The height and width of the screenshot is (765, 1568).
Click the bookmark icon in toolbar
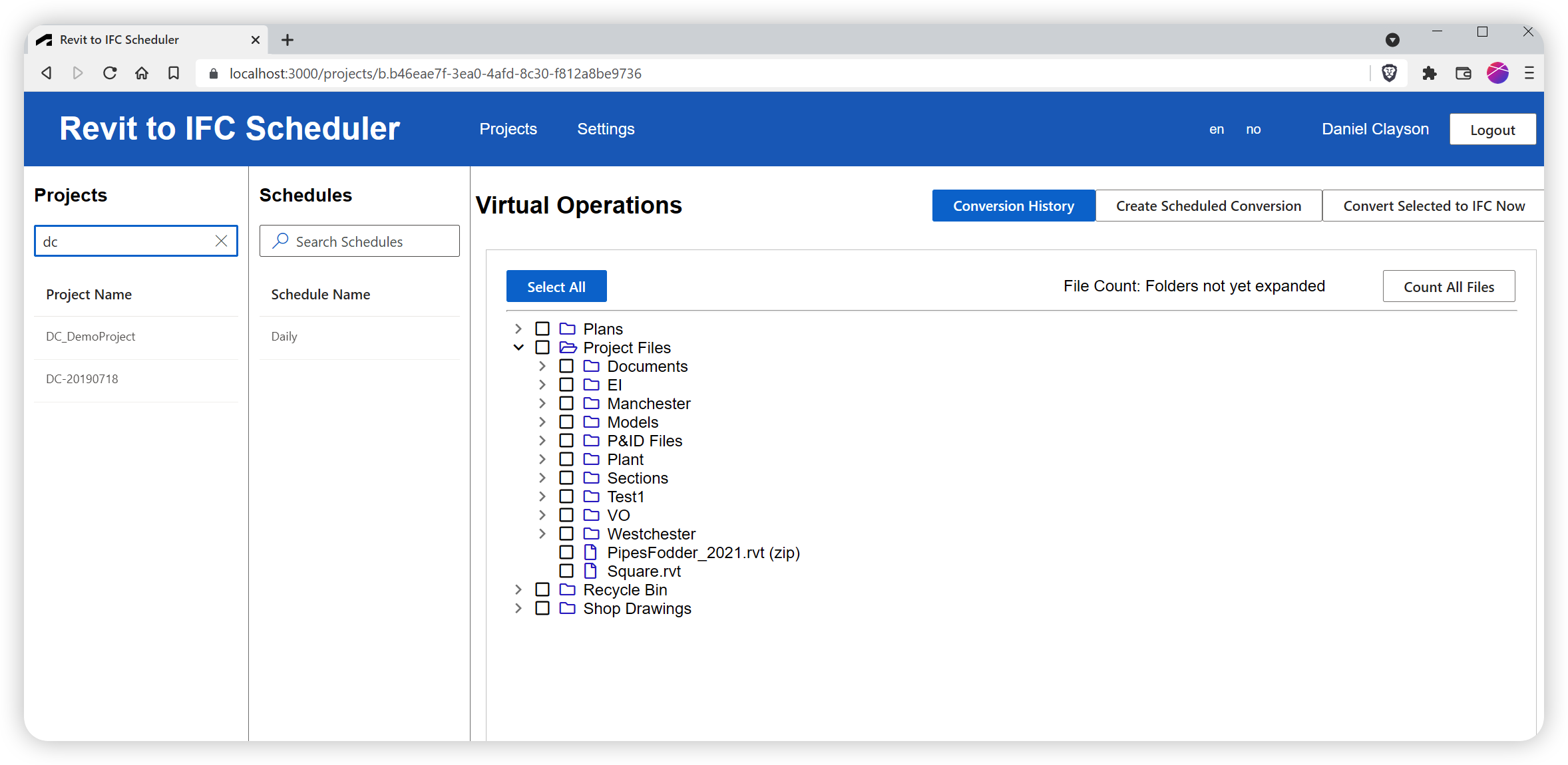click(174, 73)
